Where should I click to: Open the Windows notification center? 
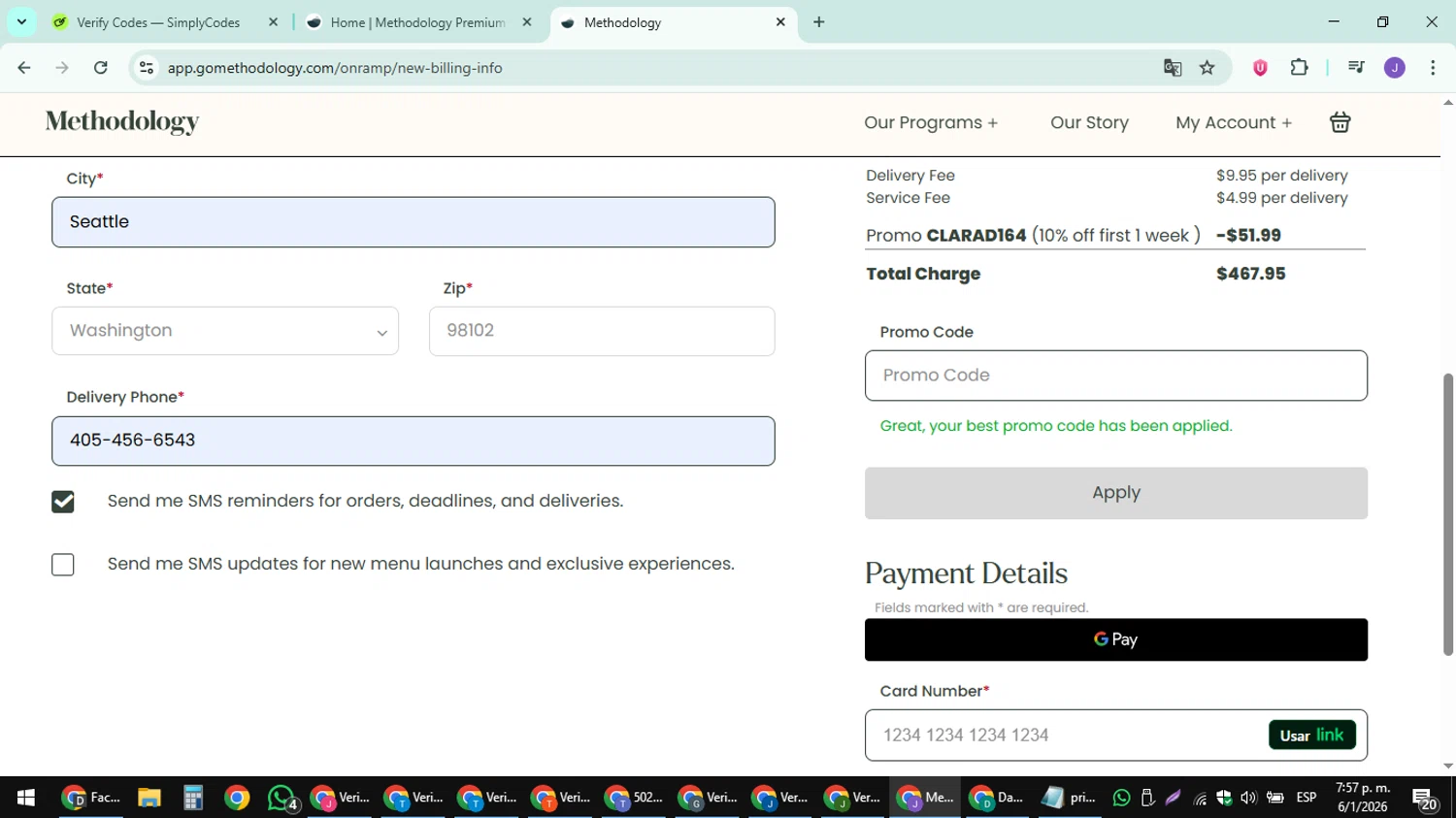[1424, 799]
